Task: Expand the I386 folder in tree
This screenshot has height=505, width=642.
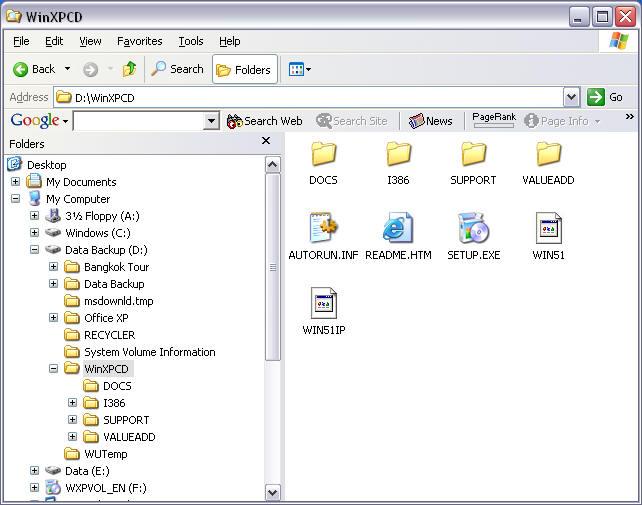Action: click(x=72, y=403)
